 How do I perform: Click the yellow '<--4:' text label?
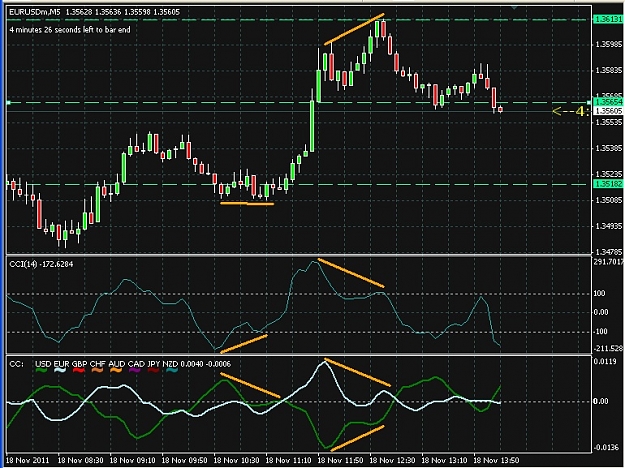pos(571,111)
